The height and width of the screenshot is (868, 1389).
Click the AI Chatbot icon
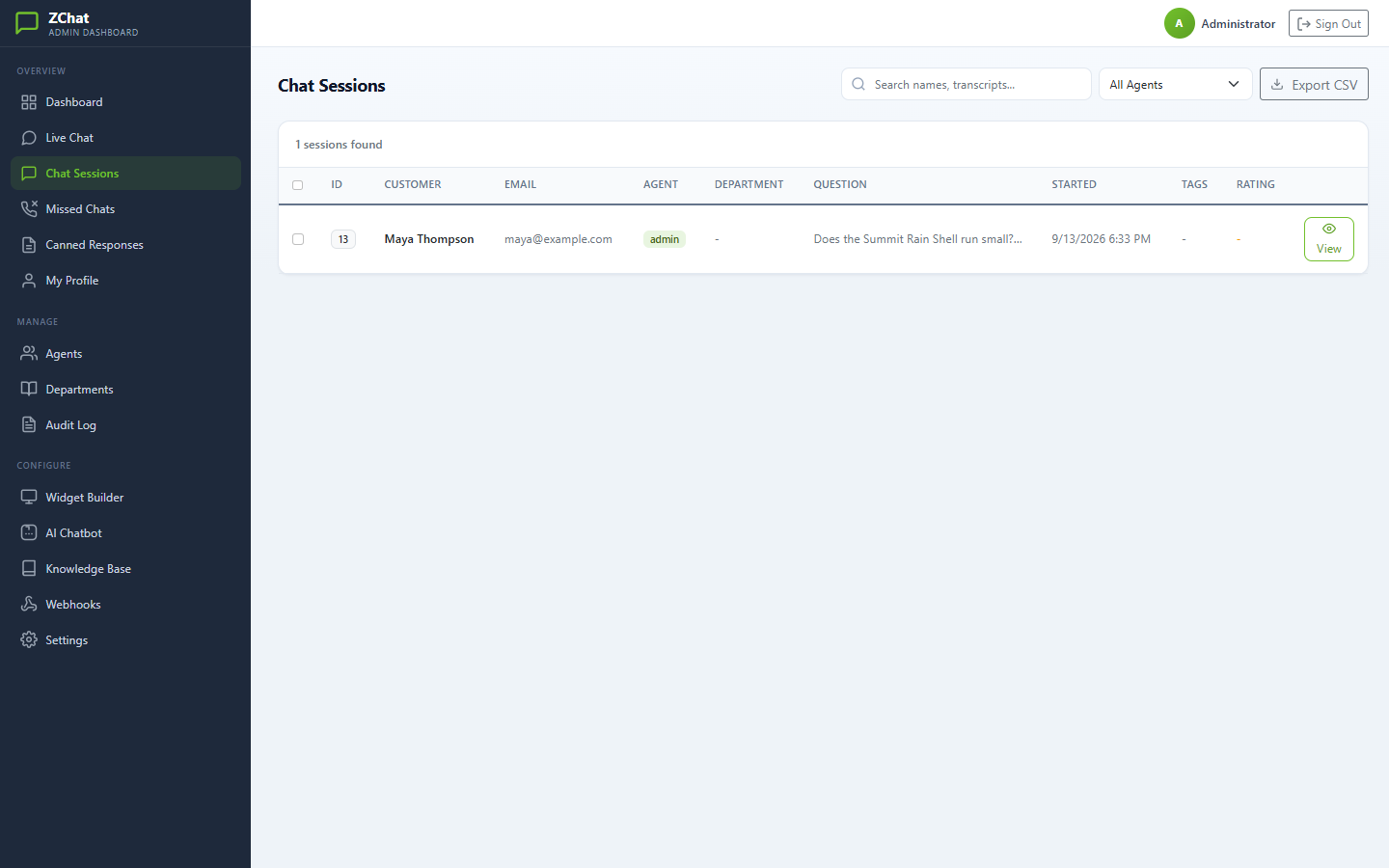[29, 533]
